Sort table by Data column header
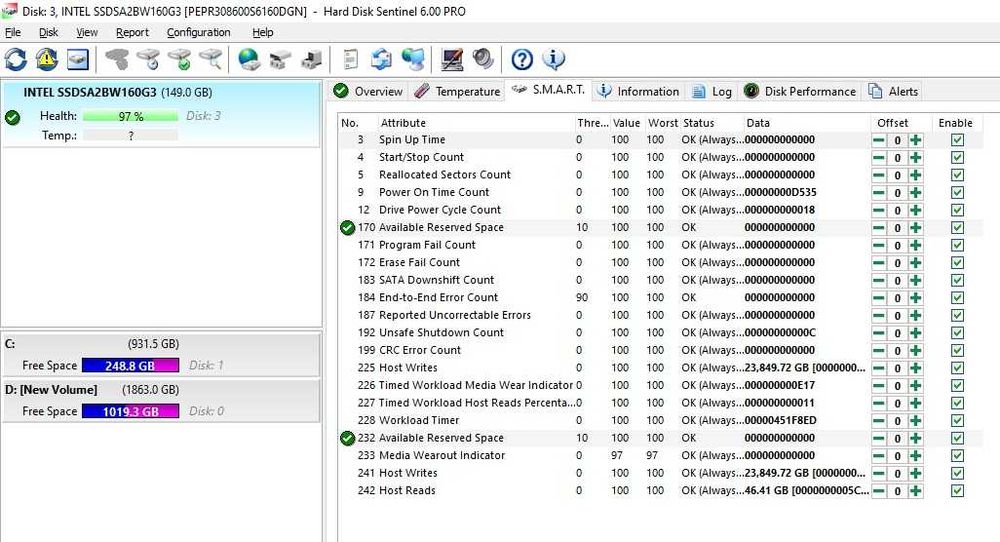This screenshot has height=542, width=1000. [x=805, y=123]
